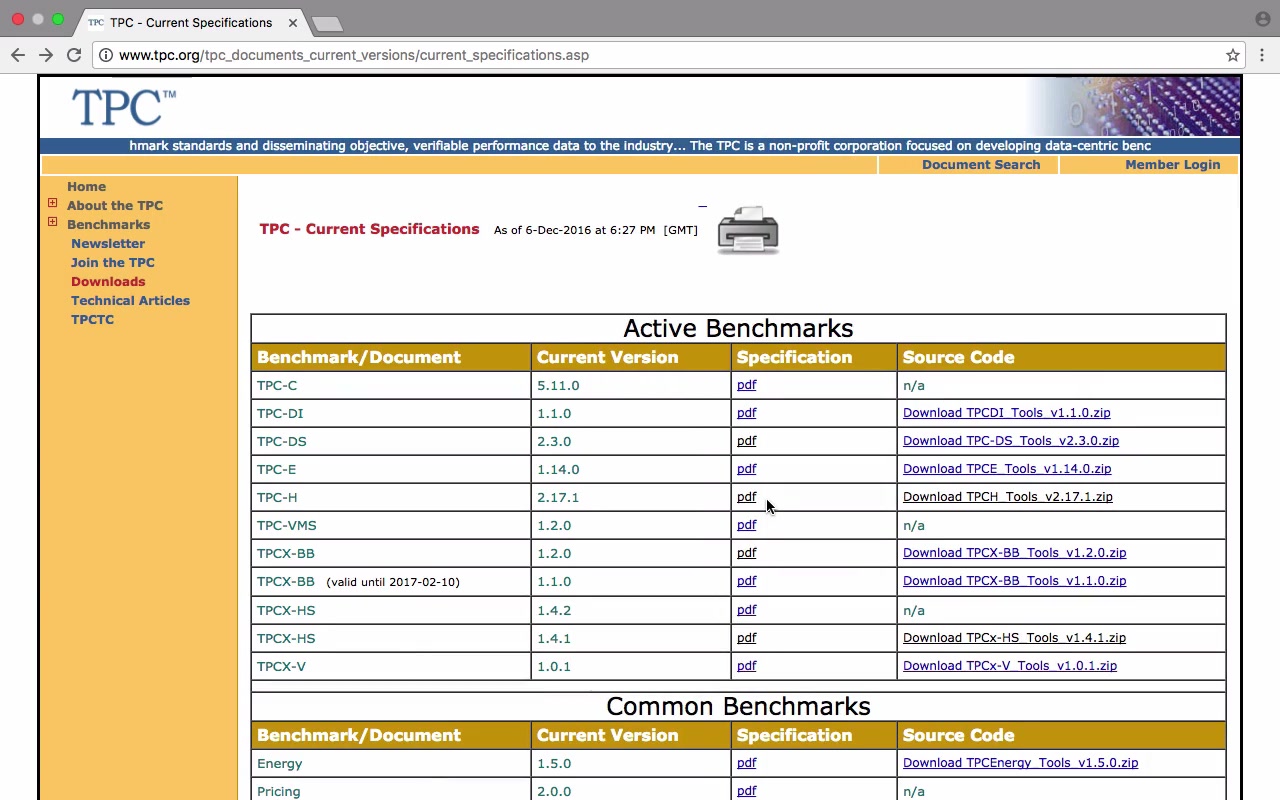Click the TPC-C benchmark name
The height and width of the screenshot is (800, 1280).
[x=277, y=385]
